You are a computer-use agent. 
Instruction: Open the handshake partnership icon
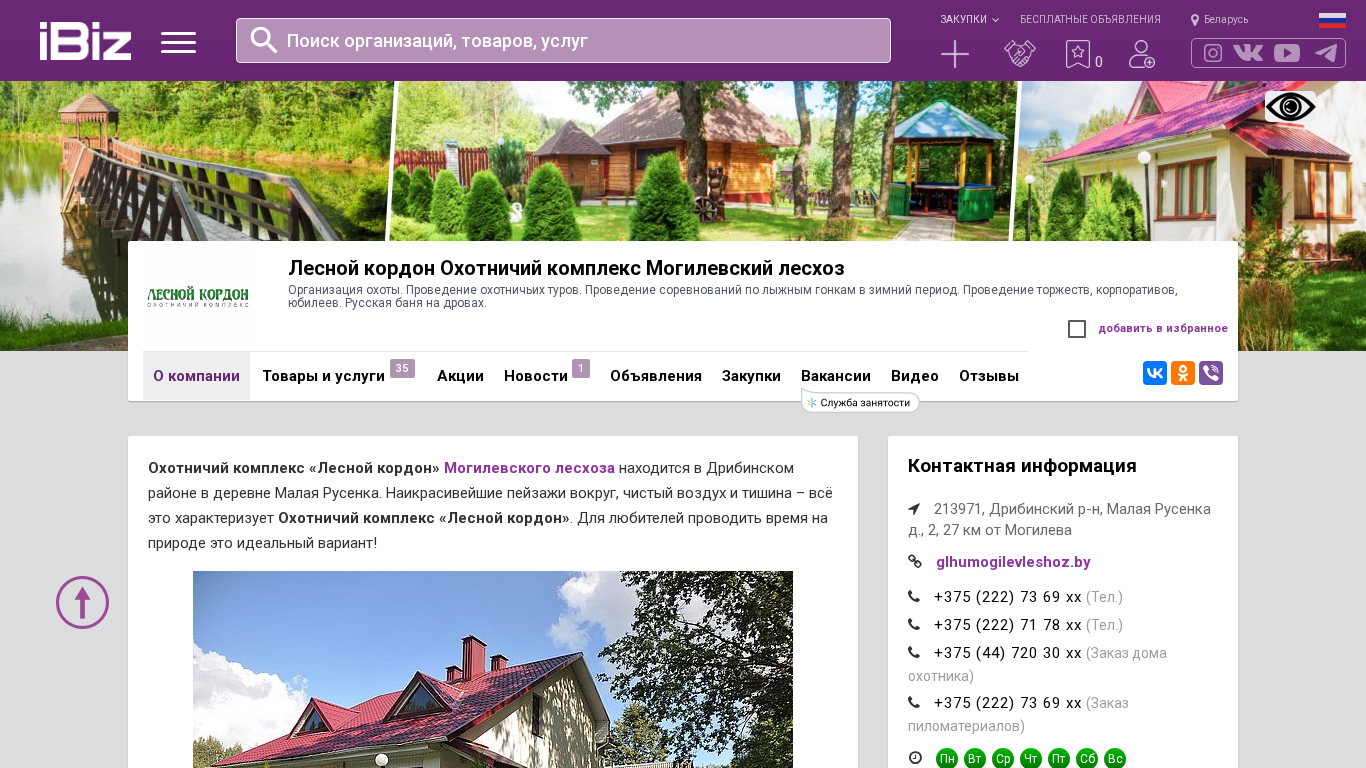click(1020, 54)
